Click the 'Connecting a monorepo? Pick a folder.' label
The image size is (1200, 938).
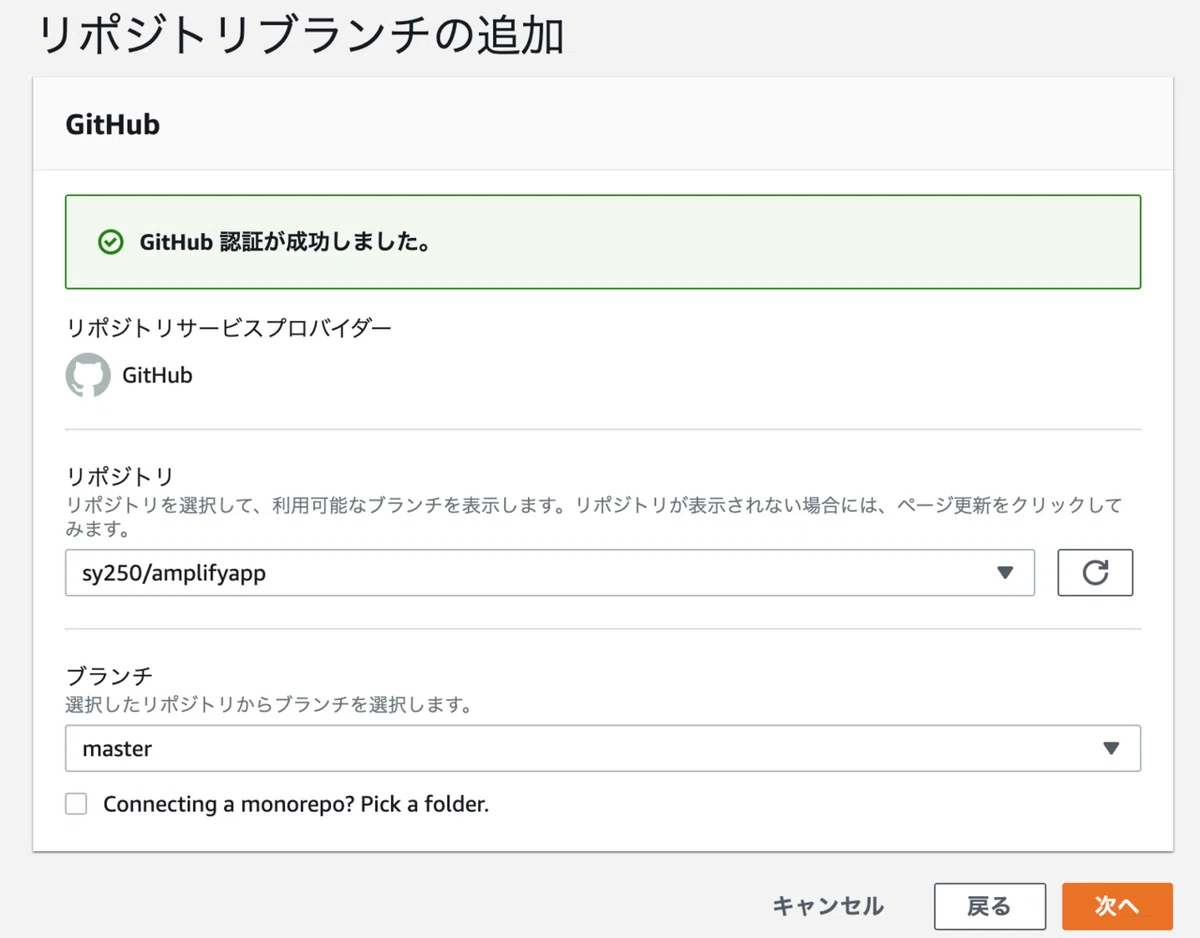(296, 804)
